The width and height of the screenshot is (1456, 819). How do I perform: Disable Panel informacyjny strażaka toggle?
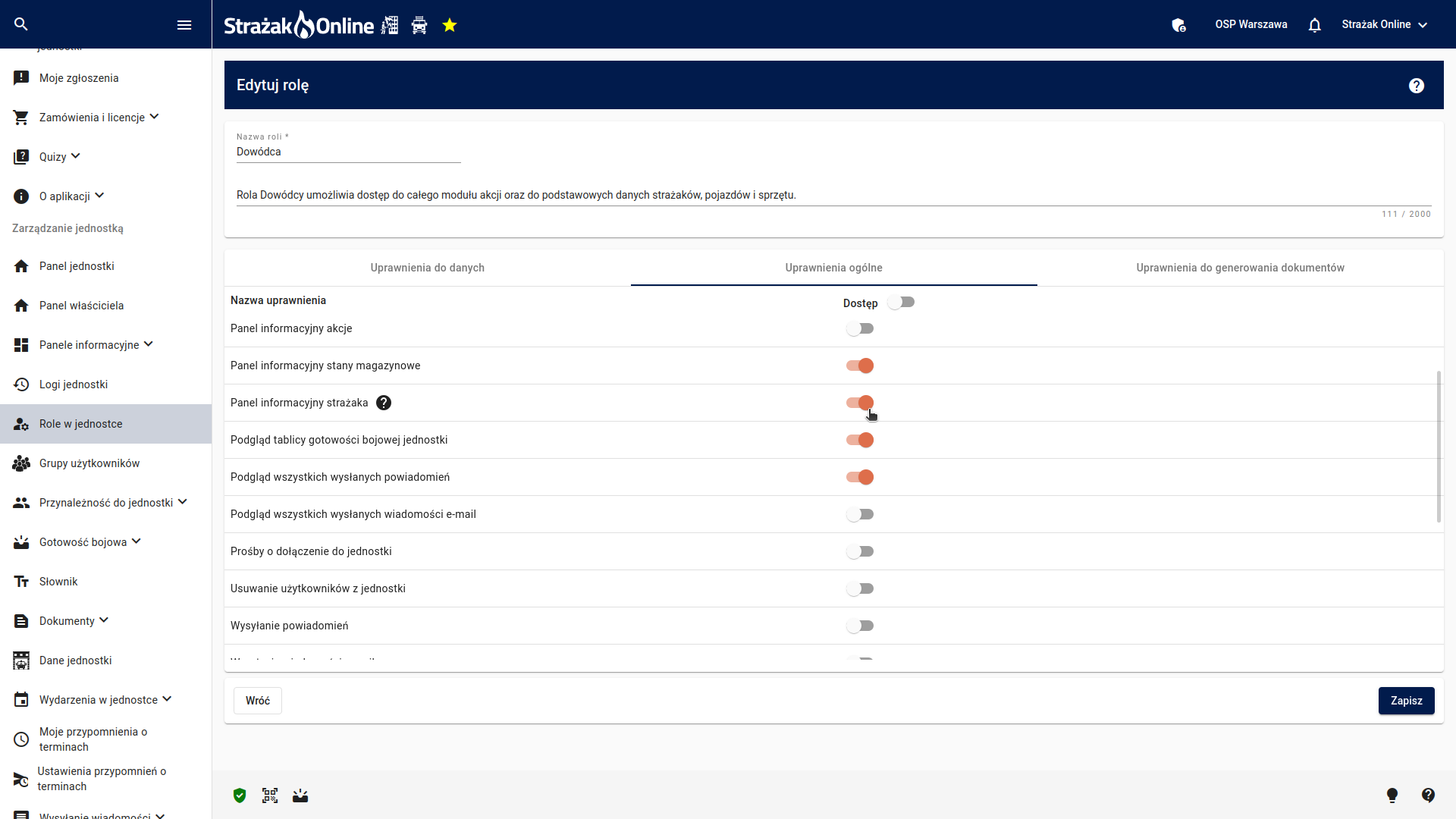click(860, 403)
